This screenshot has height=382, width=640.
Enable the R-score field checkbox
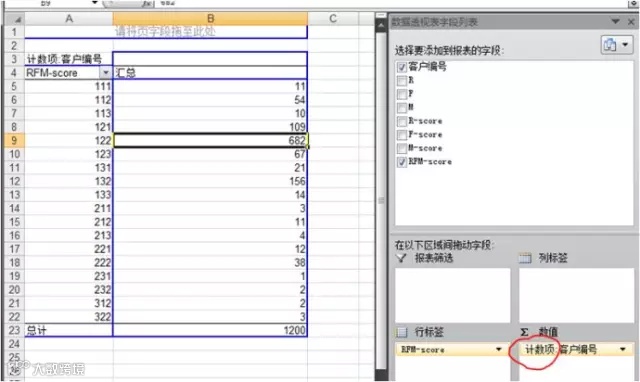[x=402, y=122]
